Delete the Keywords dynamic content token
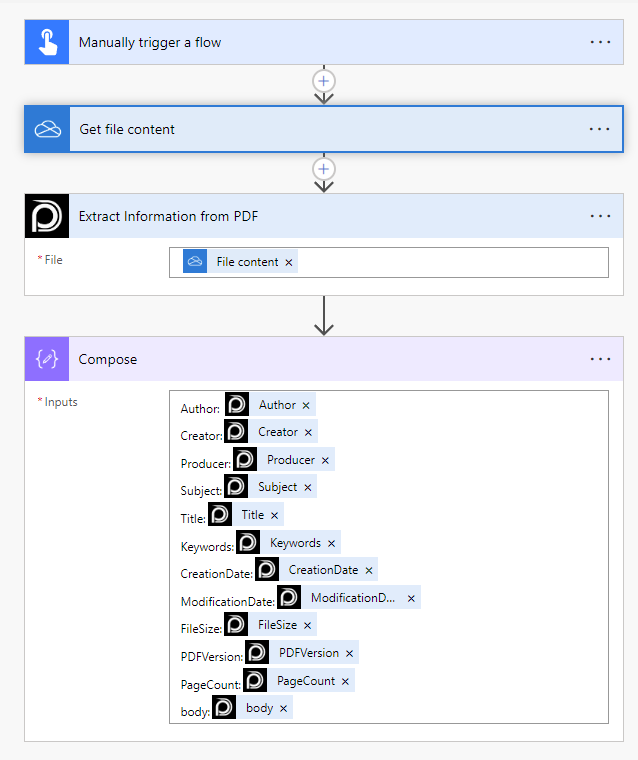The width and height of the screenshot is (638, 760). [x=331, y=543]
